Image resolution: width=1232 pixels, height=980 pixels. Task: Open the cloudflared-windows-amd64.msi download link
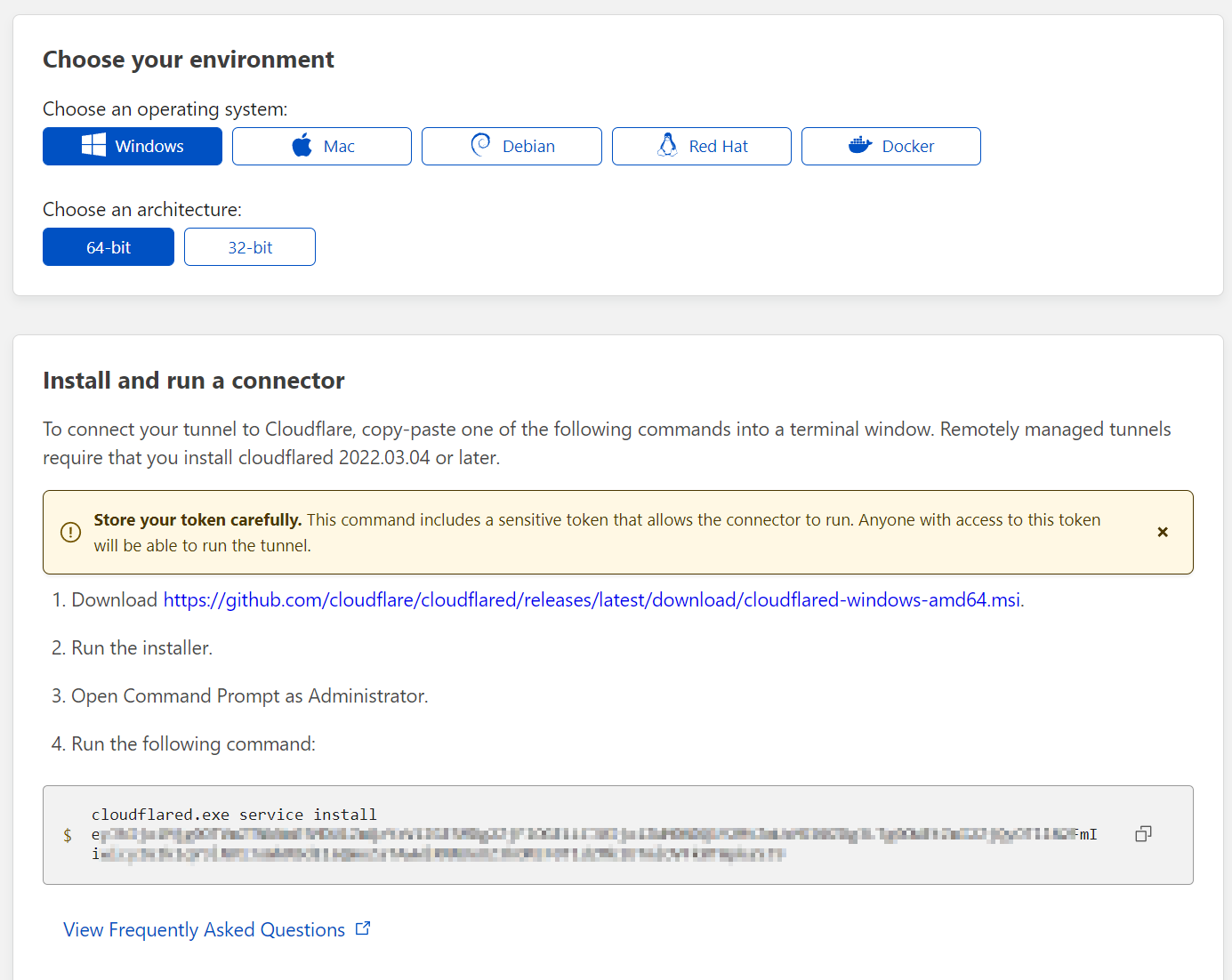[592, 599]
